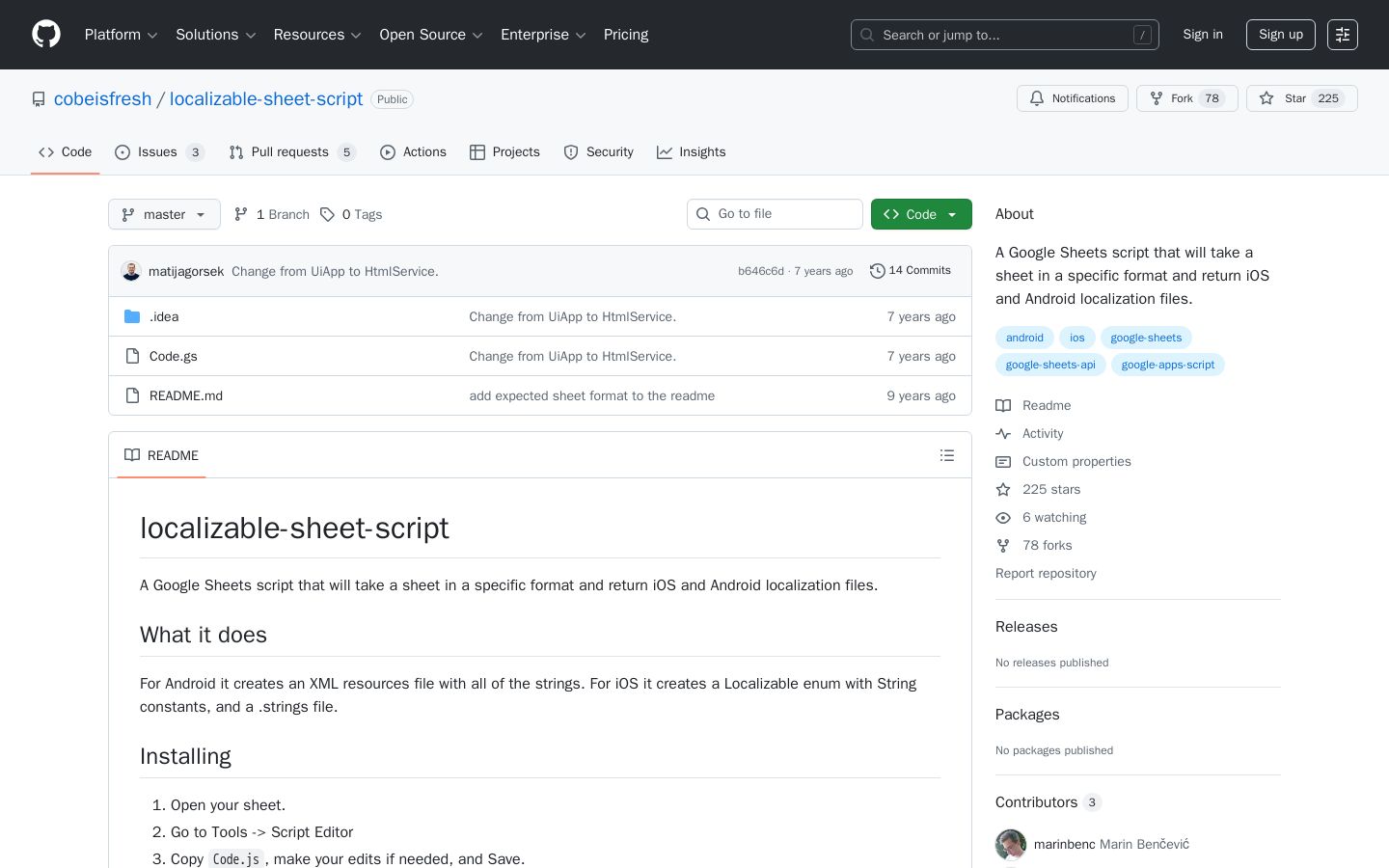Click the Report repository link
Image resolution: width=1389 pixels, height=868 pixels.
click(x=1046, y=574)
